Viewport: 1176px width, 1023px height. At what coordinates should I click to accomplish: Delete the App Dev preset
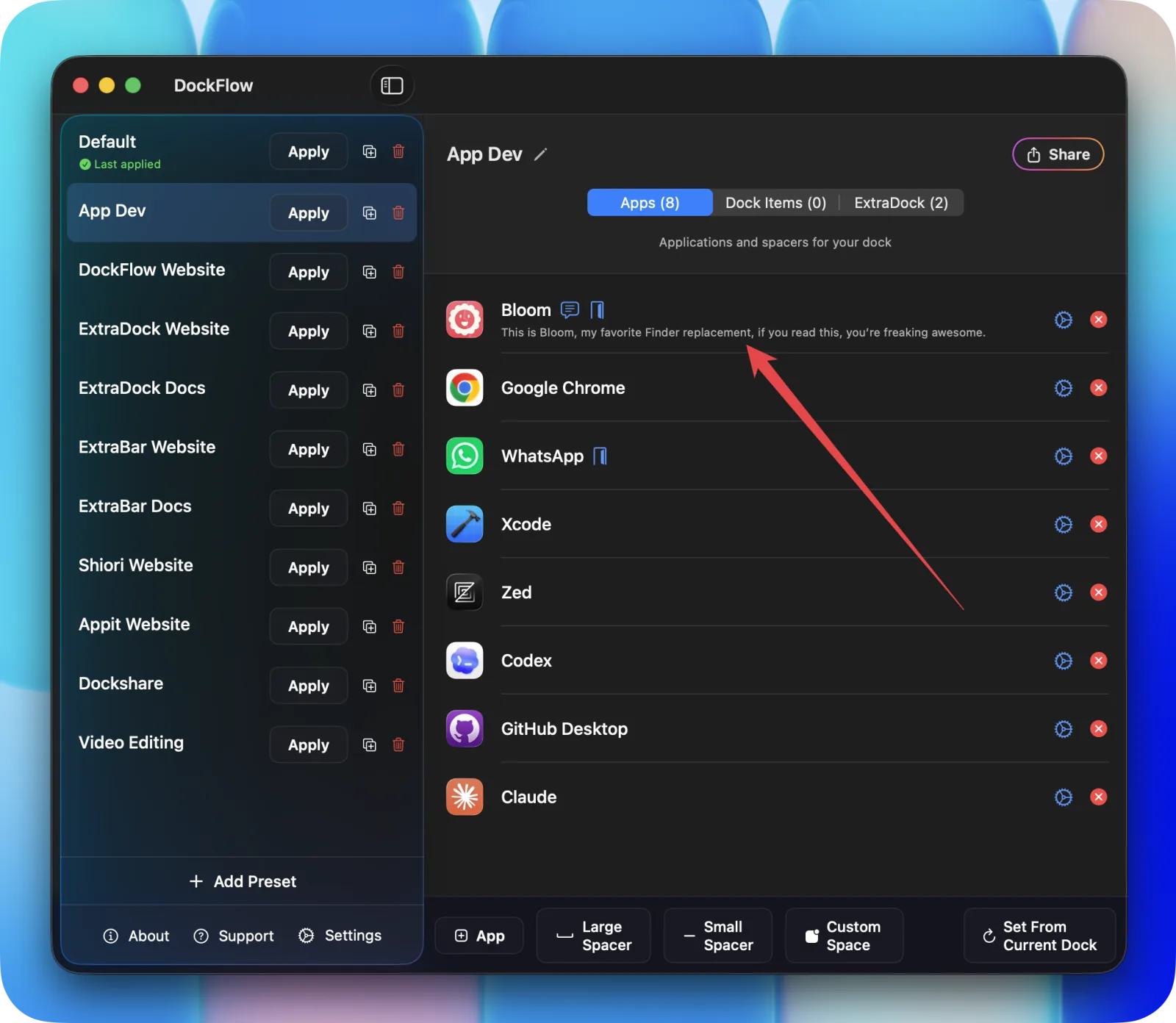click(x=398, y=213)
